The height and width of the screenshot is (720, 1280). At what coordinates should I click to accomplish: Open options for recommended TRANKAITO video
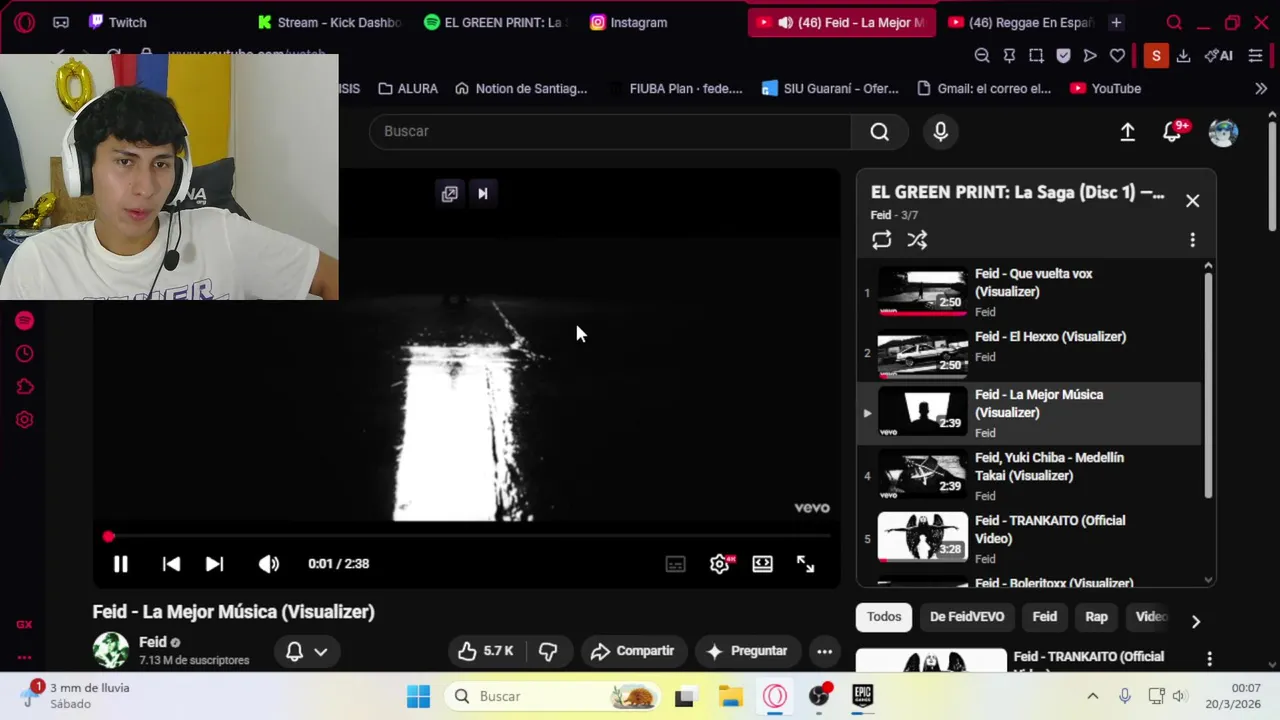(x=1209, y=659)
